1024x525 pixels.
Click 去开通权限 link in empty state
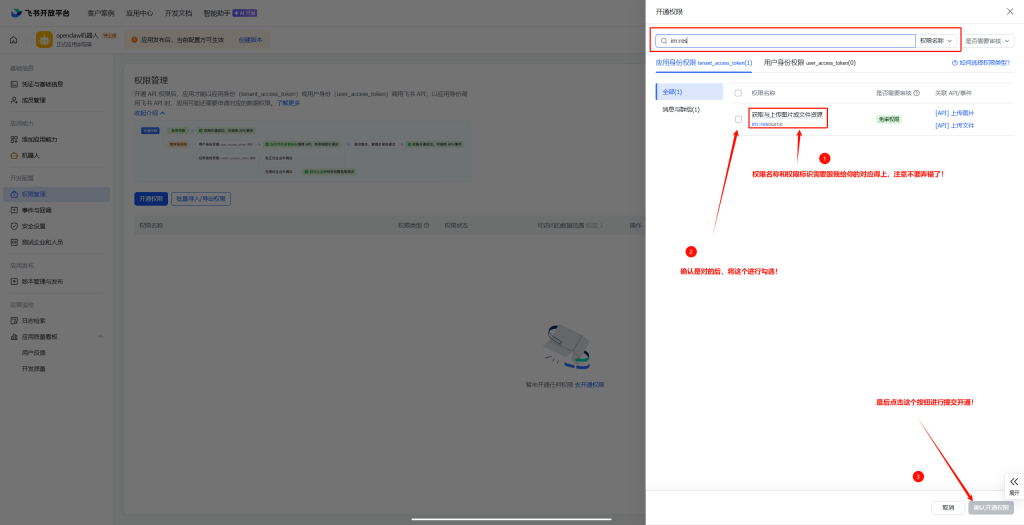(x=589, y=385)
